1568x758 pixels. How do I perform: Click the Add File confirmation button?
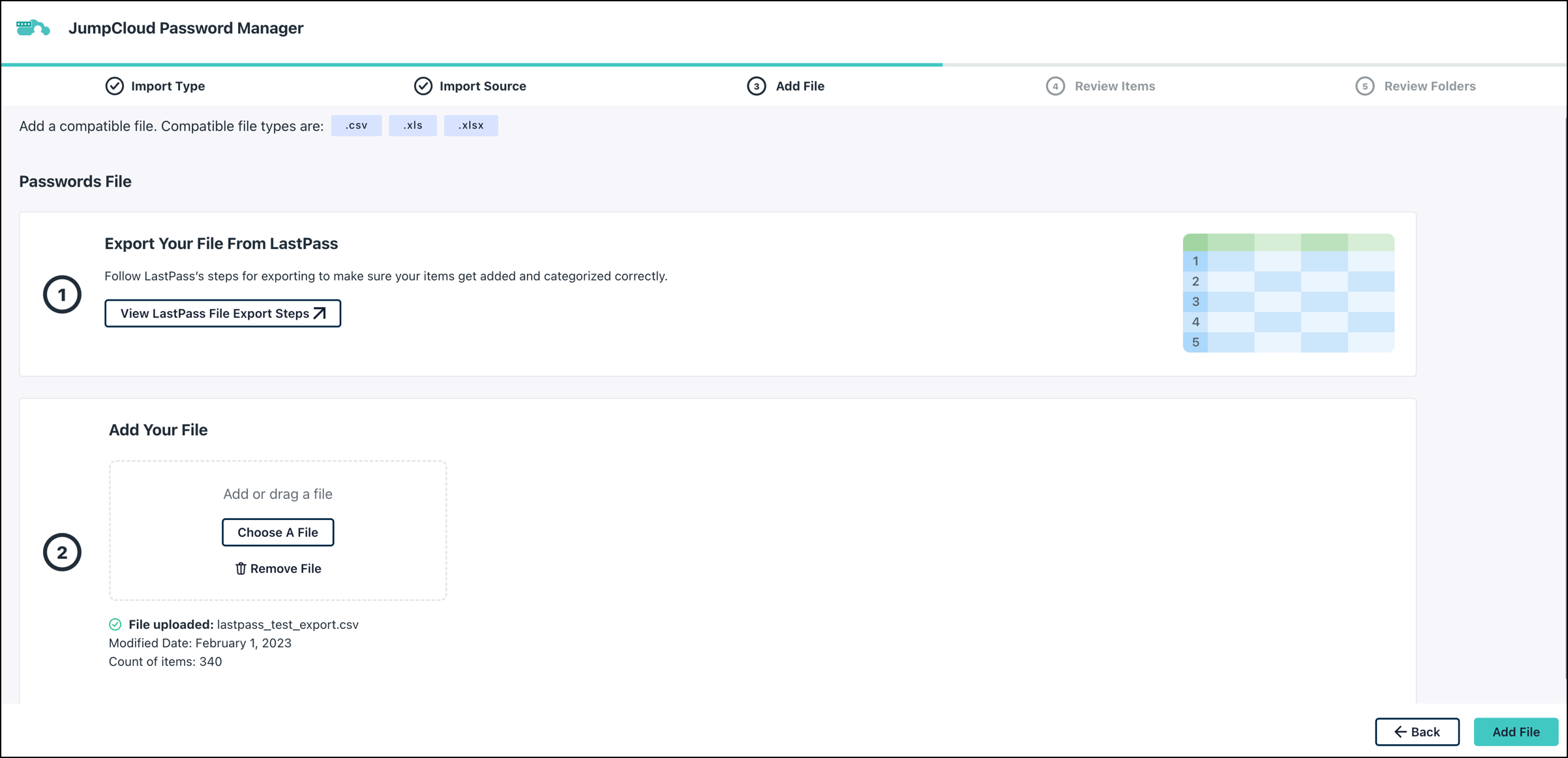tap(1516, 731)
